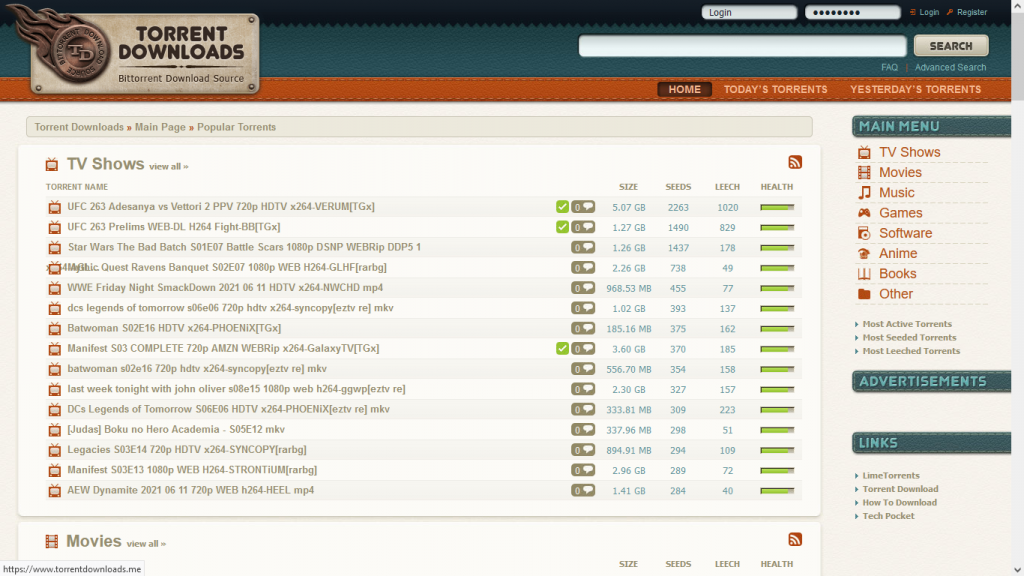This screenshot has width=1024, height=576.
Task: Click scrollbar down arrow at bottom right
Action: pos(1017,569)
